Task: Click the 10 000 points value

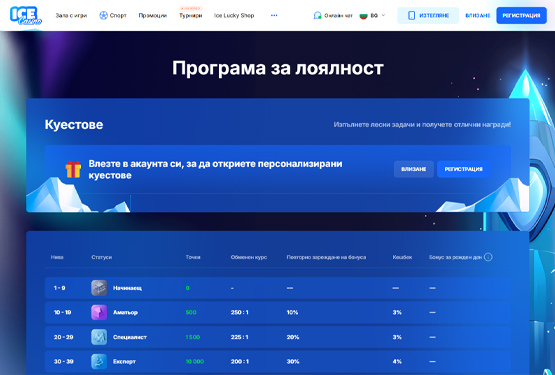Action: (195, 361)
